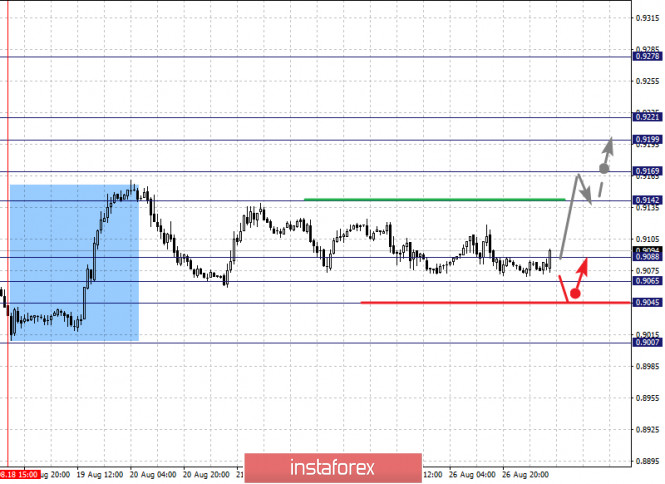Click the 0.8955 price scale value
This screenshot has width=665, height=484.
pos(648,398)
